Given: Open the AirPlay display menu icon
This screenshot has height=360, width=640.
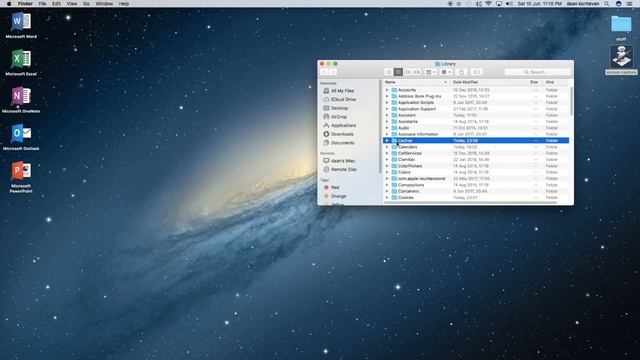Looking at the screenshot, I should pos(499,4).
